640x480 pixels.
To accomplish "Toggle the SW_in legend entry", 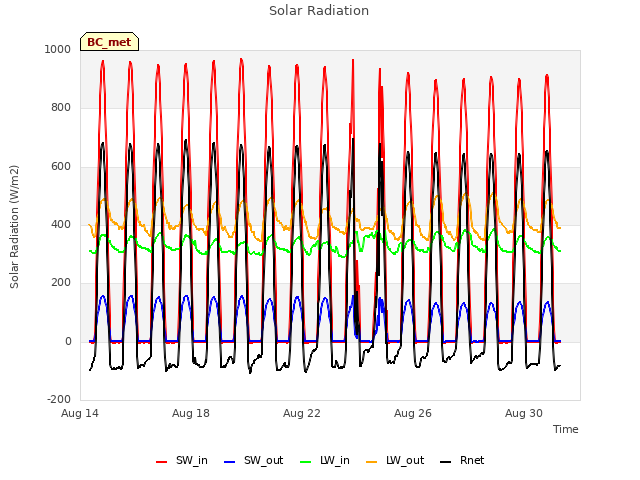I will click(x=182, y=461).
